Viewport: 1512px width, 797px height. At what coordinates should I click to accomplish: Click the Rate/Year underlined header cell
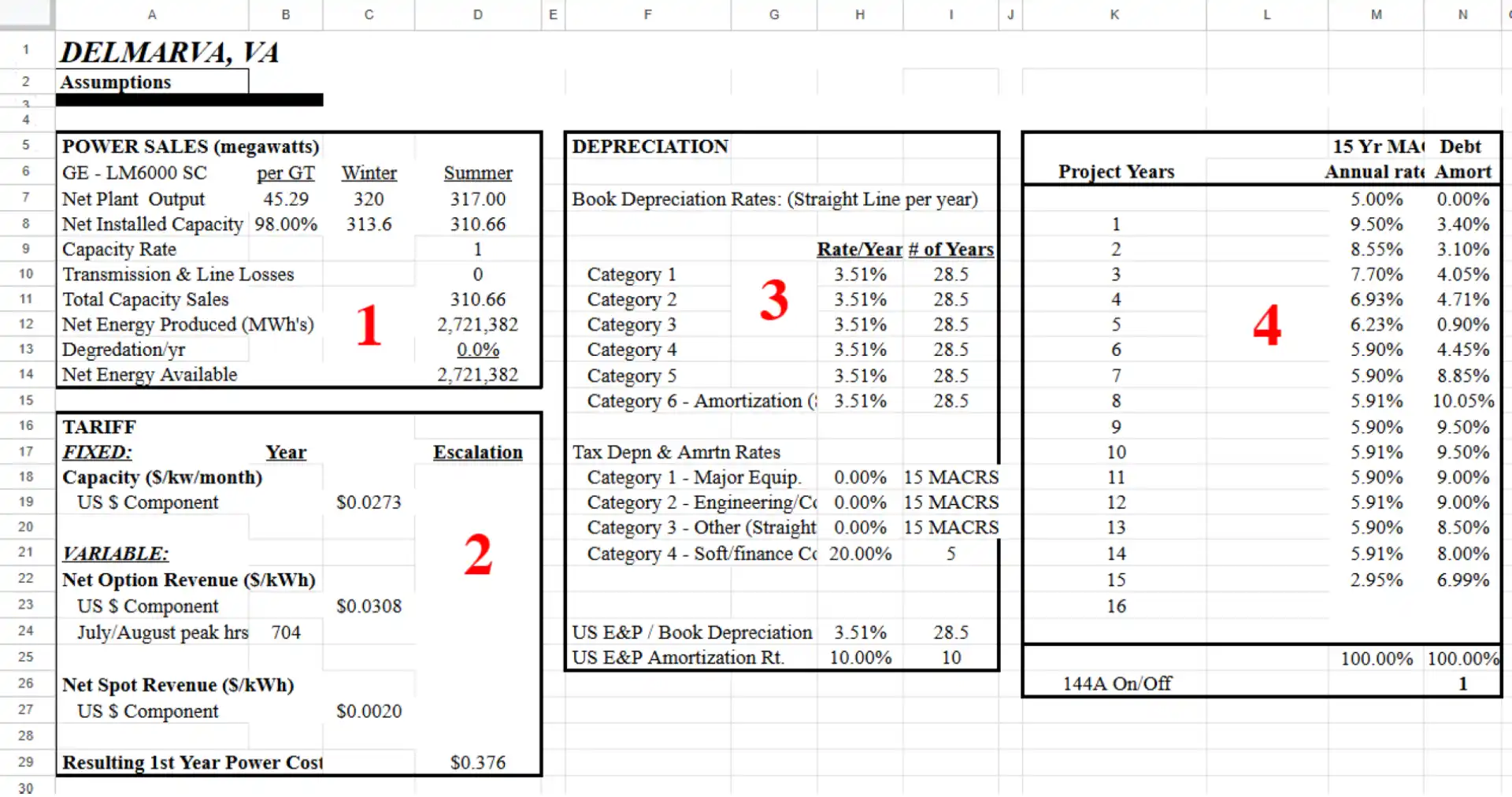(859, 250)
